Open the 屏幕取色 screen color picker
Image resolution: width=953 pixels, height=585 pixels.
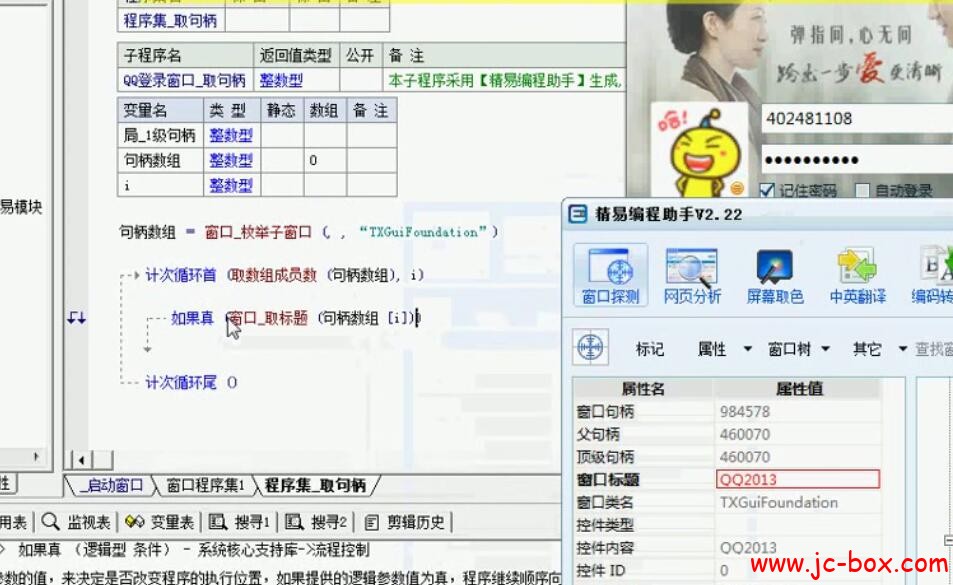point(774,275)
